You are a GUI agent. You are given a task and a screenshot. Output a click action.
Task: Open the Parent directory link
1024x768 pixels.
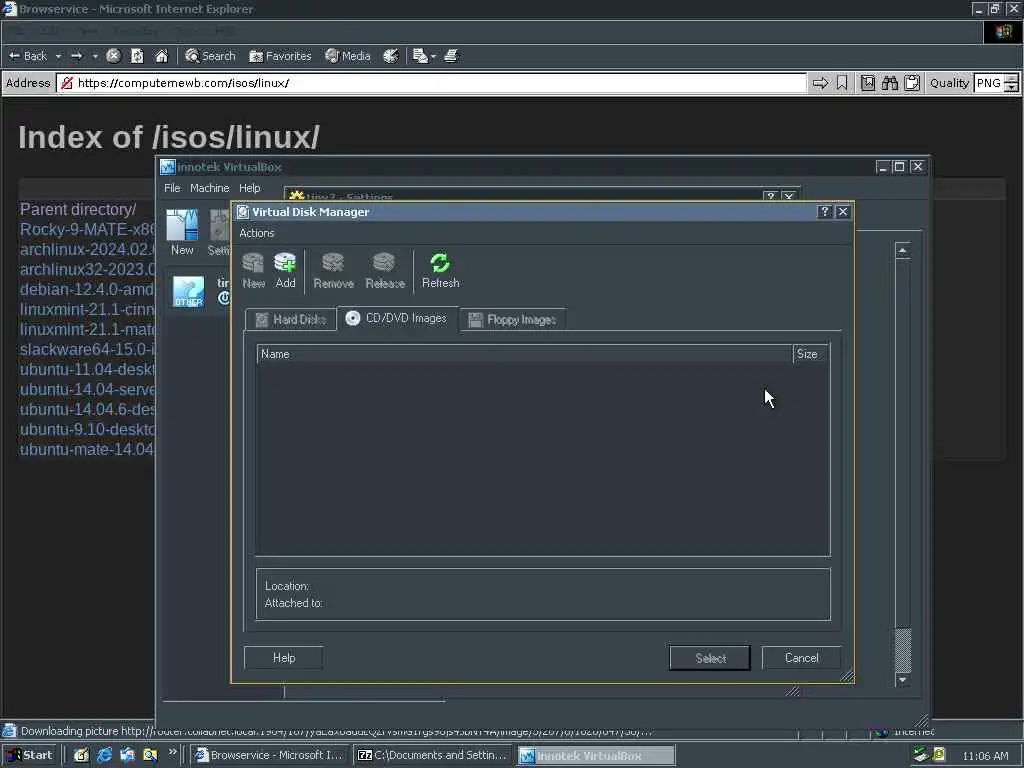click(78, 210)
